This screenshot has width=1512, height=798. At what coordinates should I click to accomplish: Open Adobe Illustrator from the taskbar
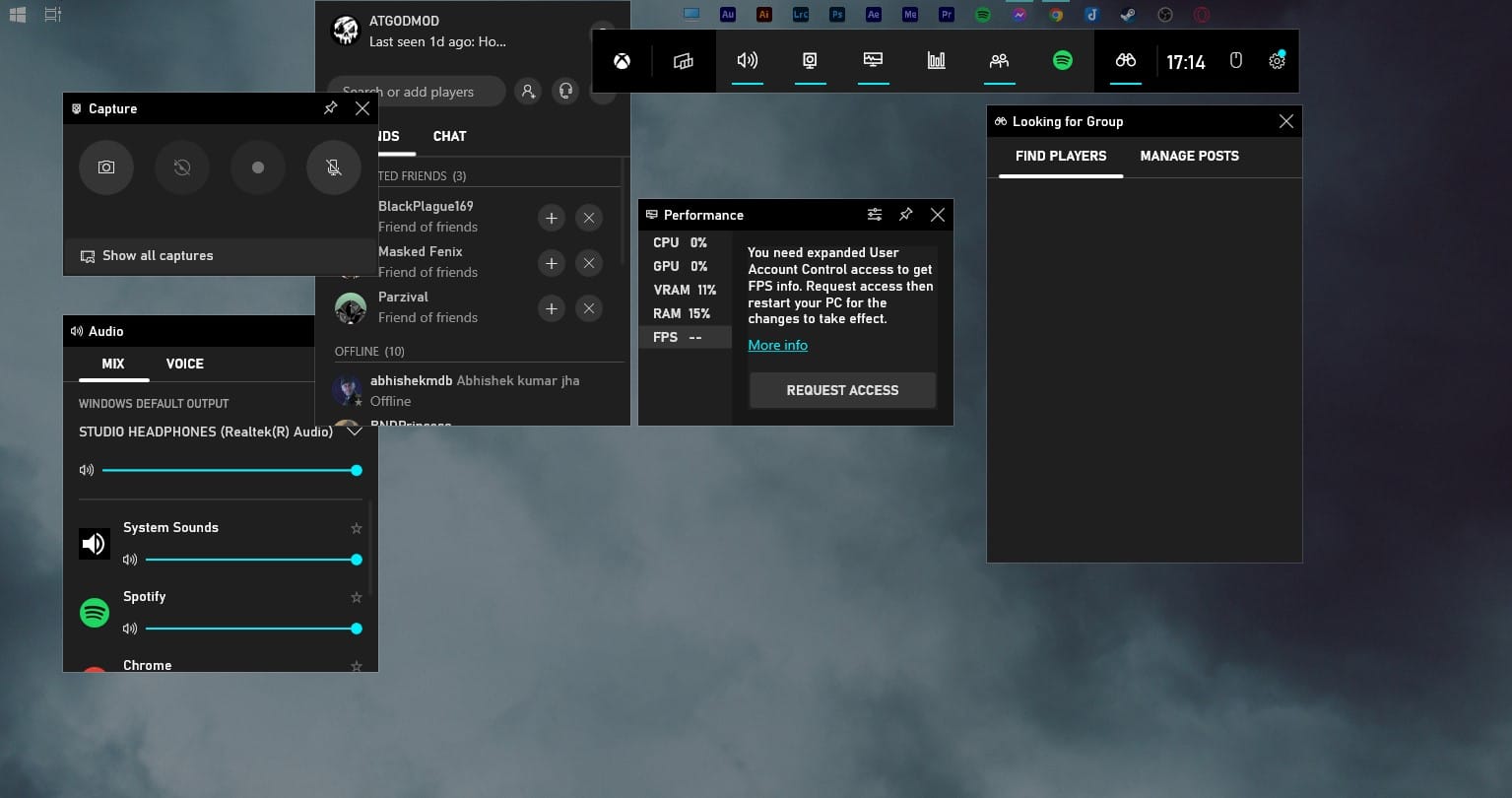(x=764, y=15)
